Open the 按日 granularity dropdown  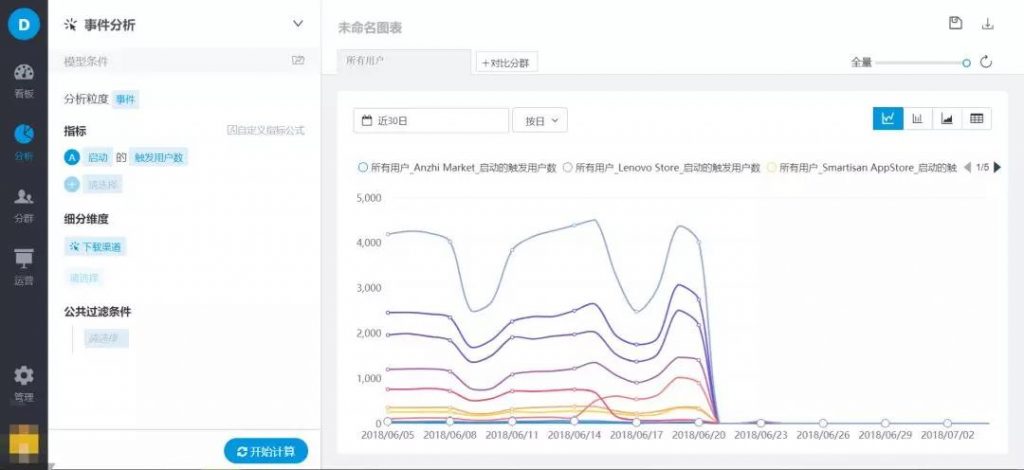[x=540, y=120]
